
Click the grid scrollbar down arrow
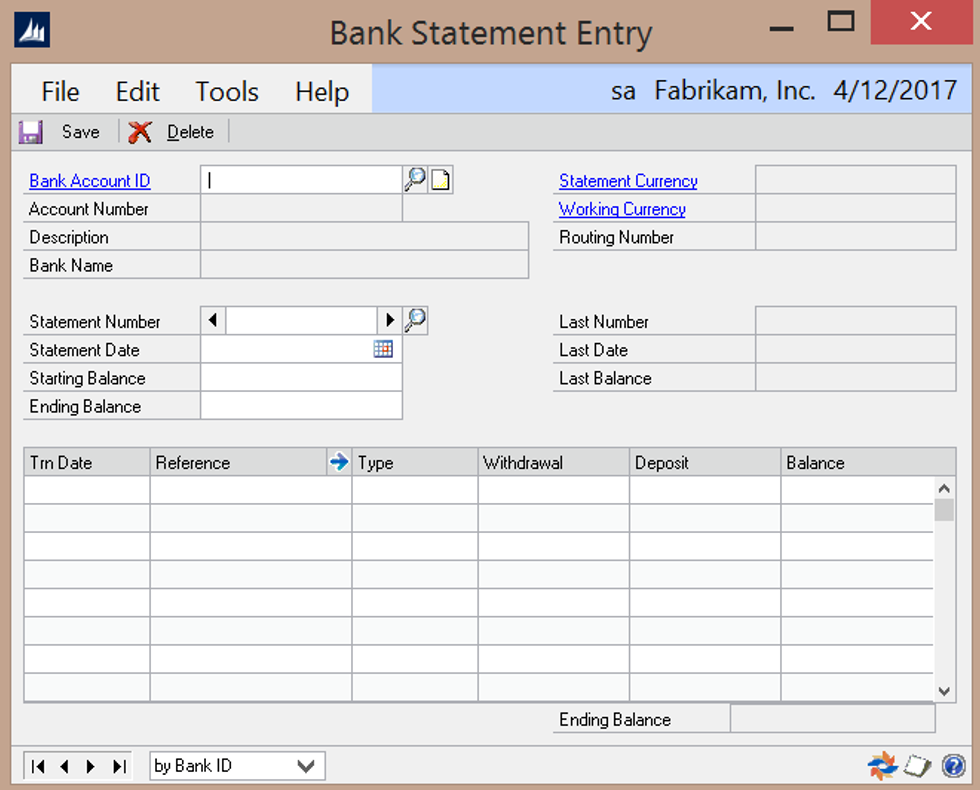click(x=944, y=690)
